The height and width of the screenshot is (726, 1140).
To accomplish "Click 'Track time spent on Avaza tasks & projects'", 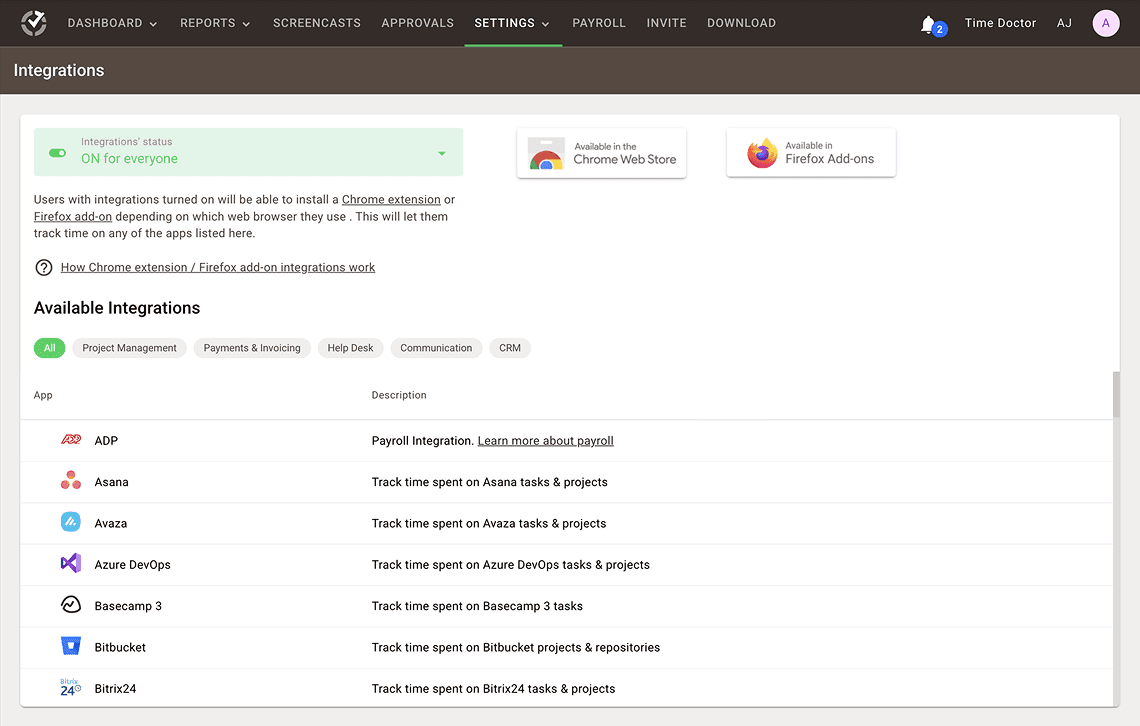I will [x=489, y=523].
